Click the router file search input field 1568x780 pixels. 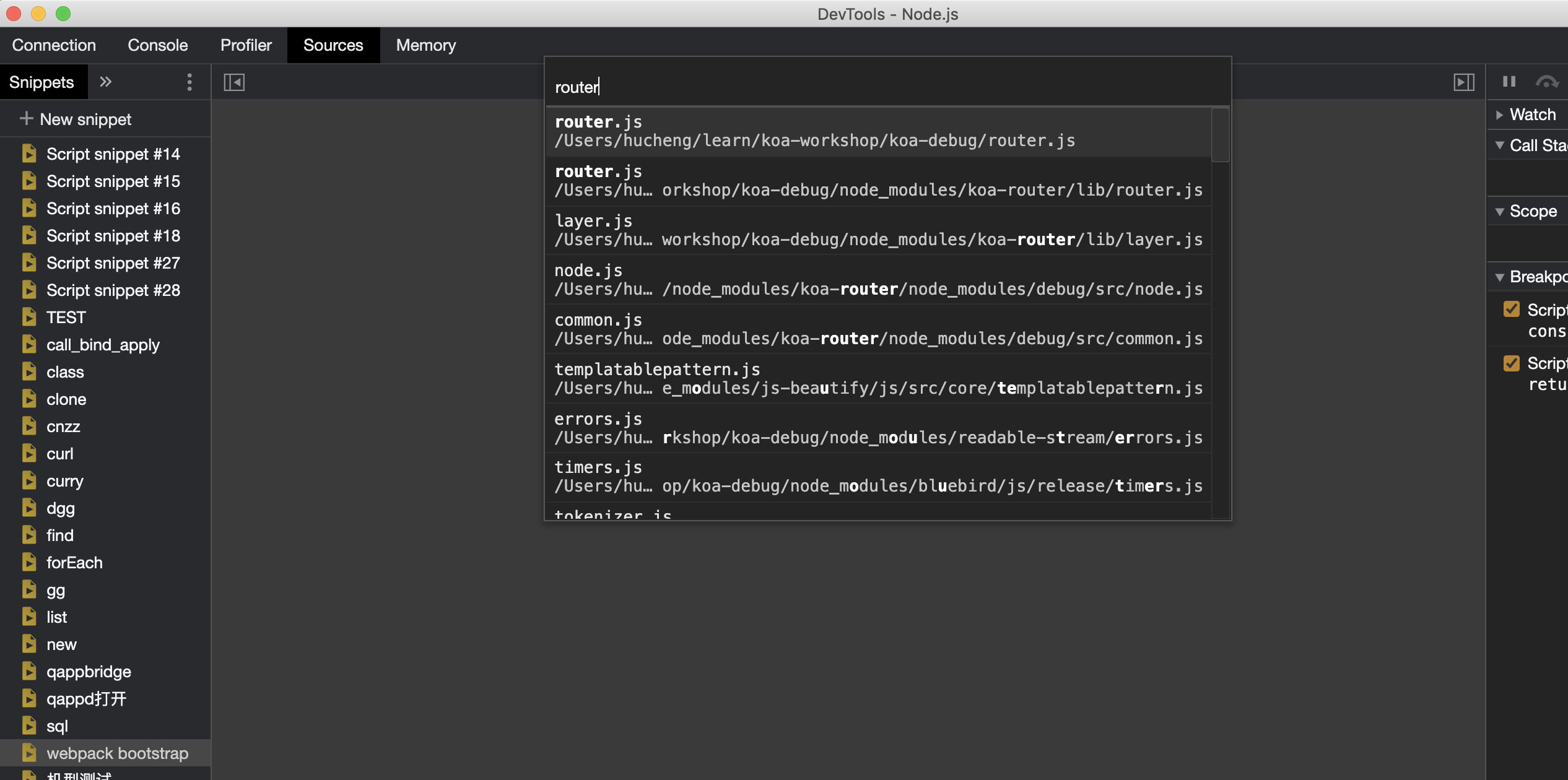tap(886, 87)
